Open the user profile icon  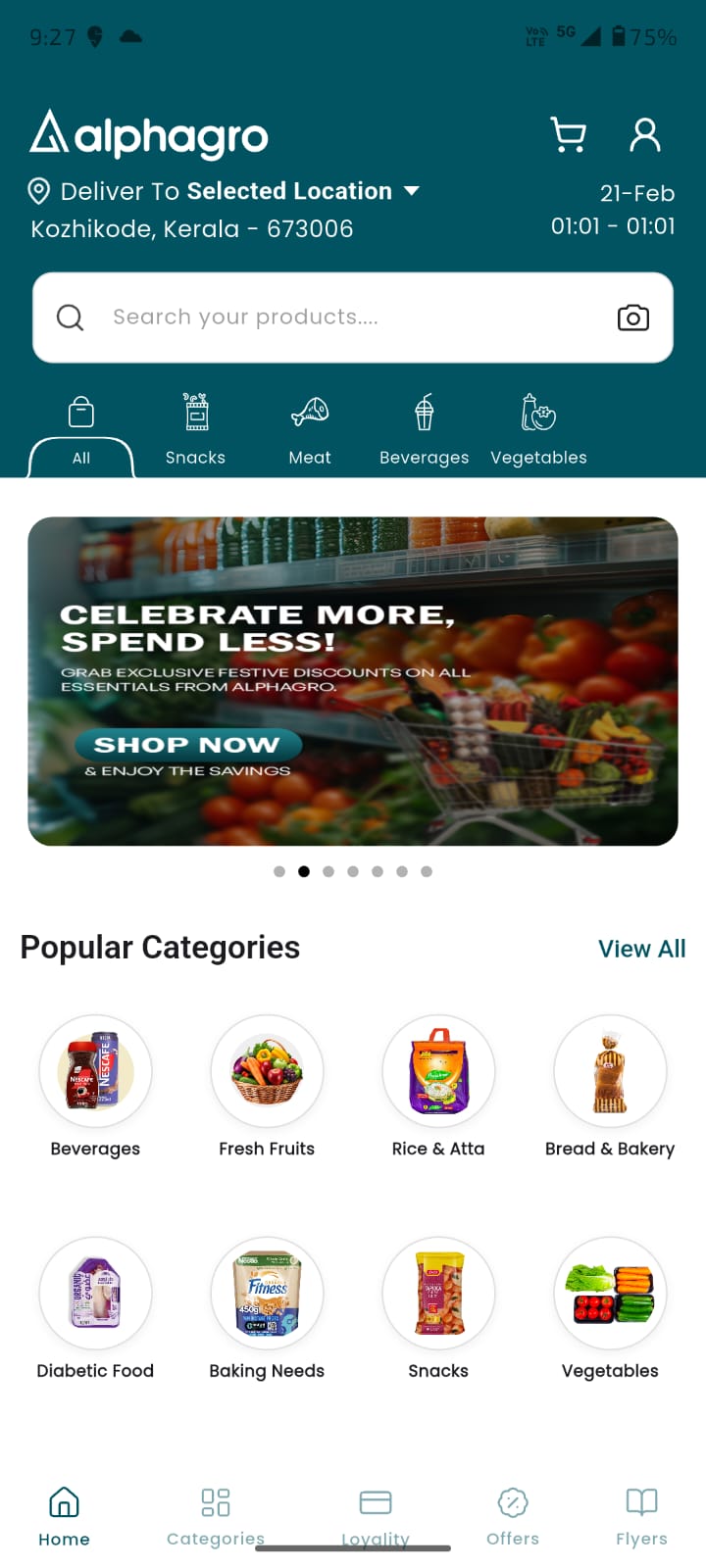click(645, 135)
